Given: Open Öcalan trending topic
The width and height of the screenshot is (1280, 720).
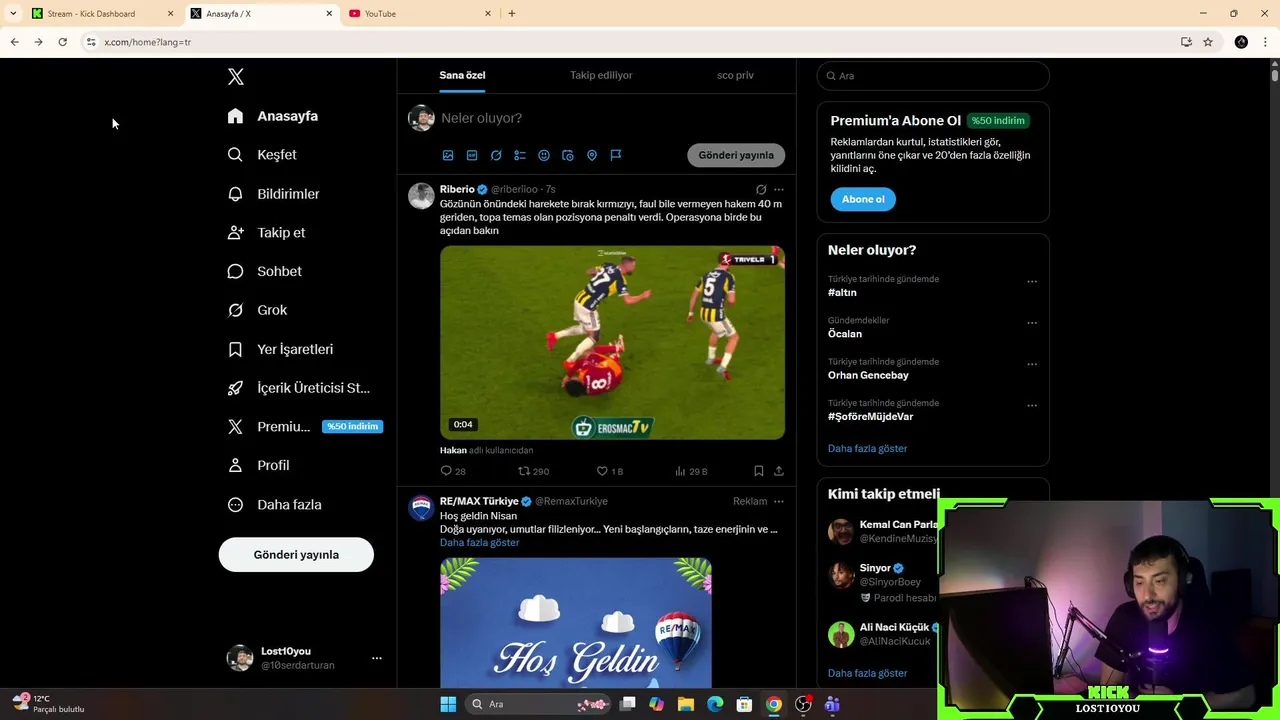Looking at the screenshot, I should click(845, 334).
